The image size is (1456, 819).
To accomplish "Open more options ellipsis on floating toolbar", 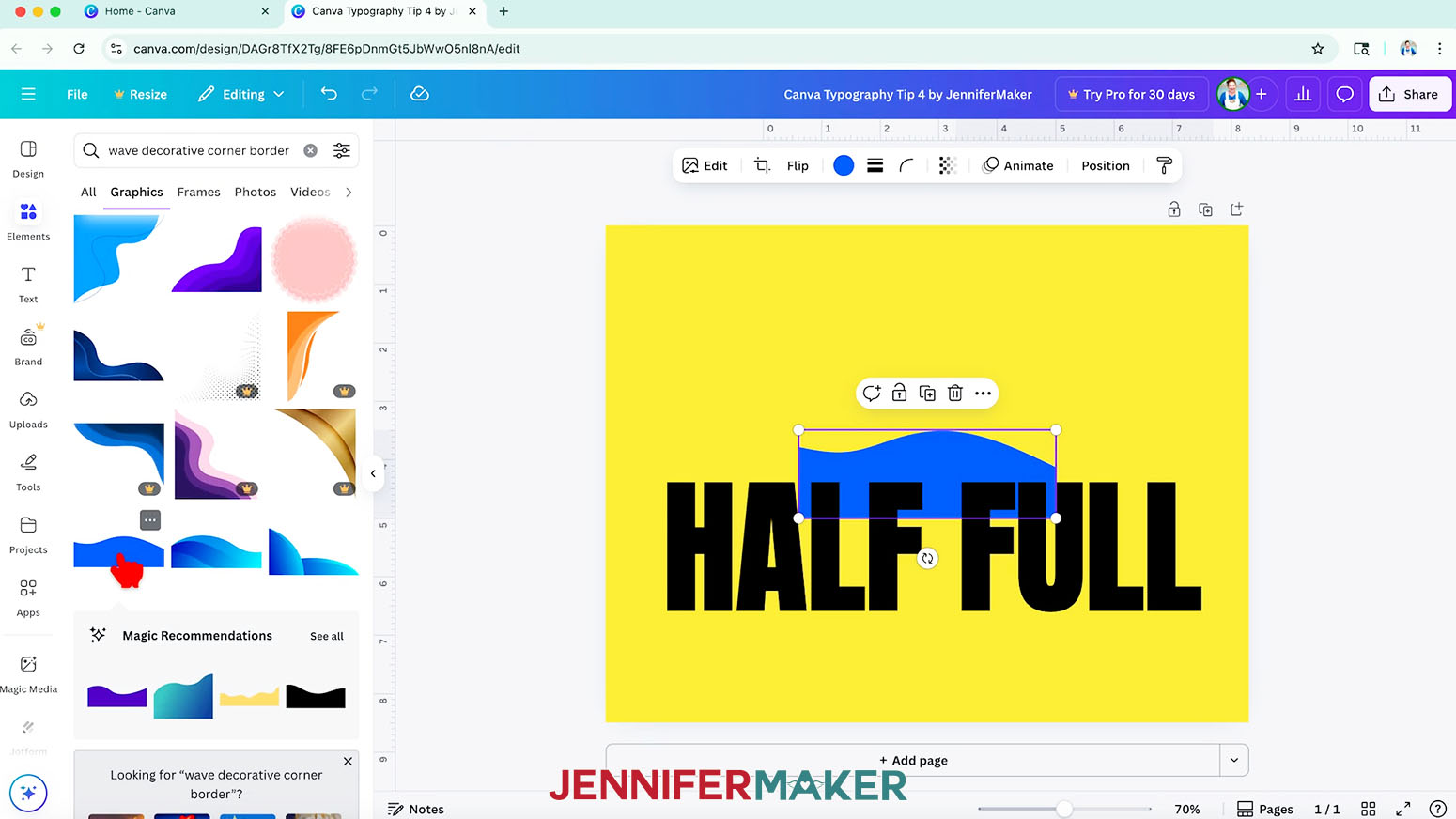I will (983, 393).
